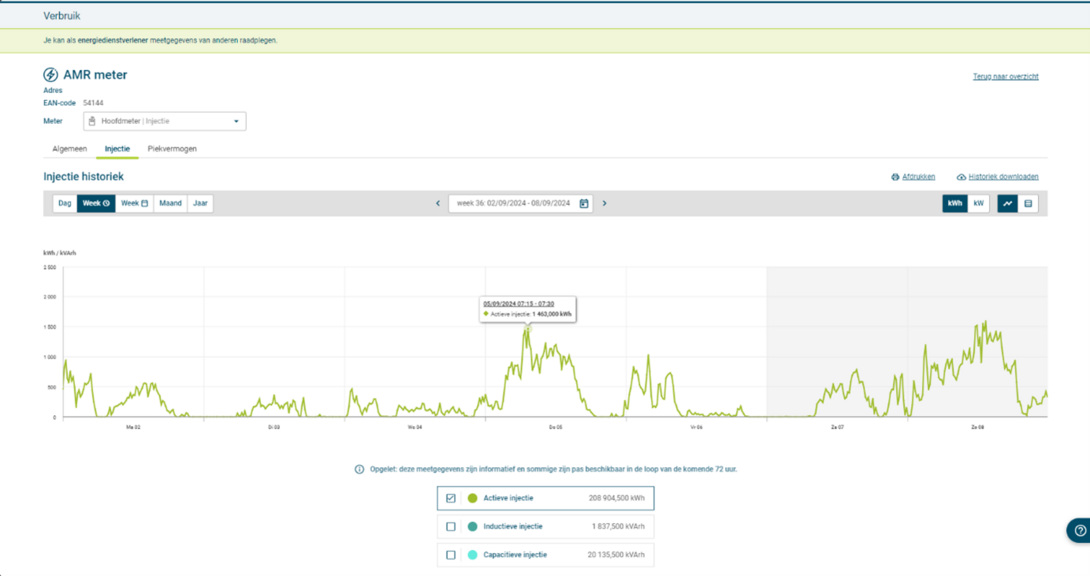Click the Capacitieve injectie cyan color dot

tap(473, 554)
